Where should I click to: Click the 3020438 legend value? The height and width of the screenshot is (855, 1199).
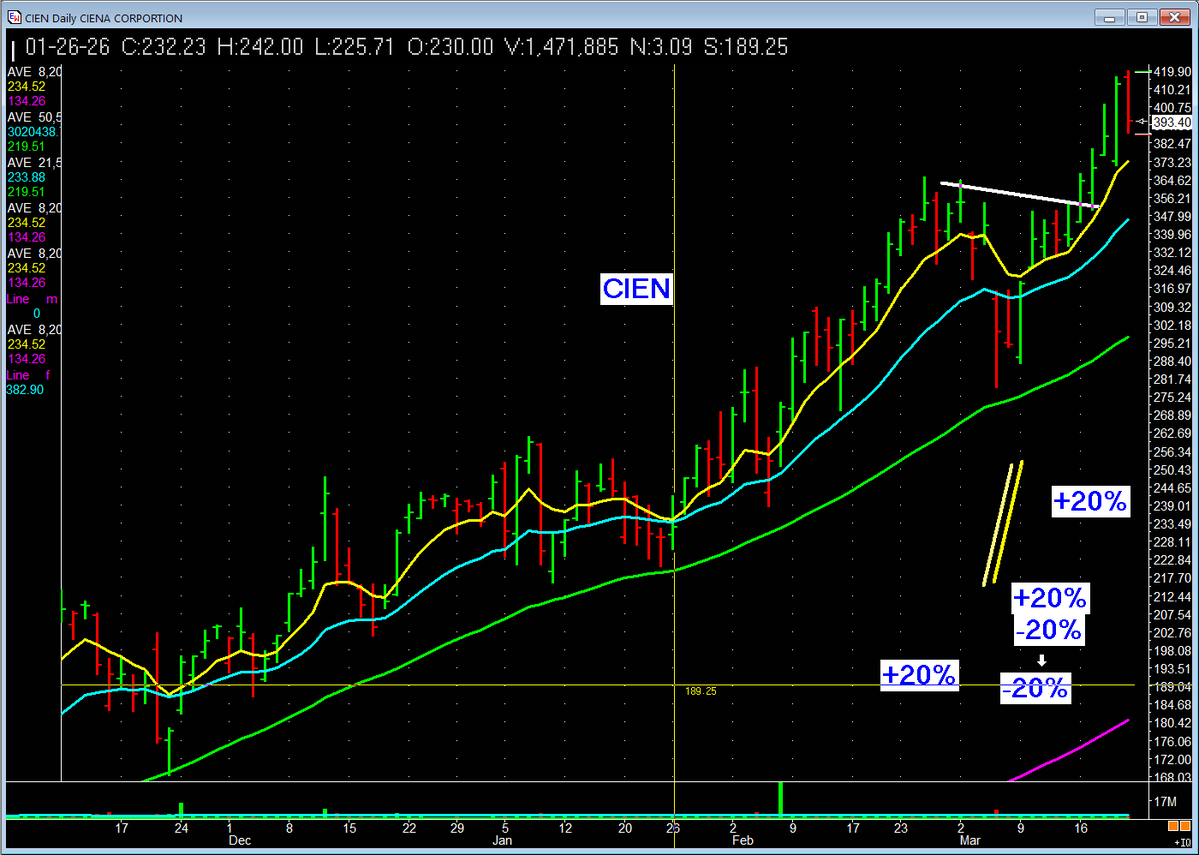point(34,132)
